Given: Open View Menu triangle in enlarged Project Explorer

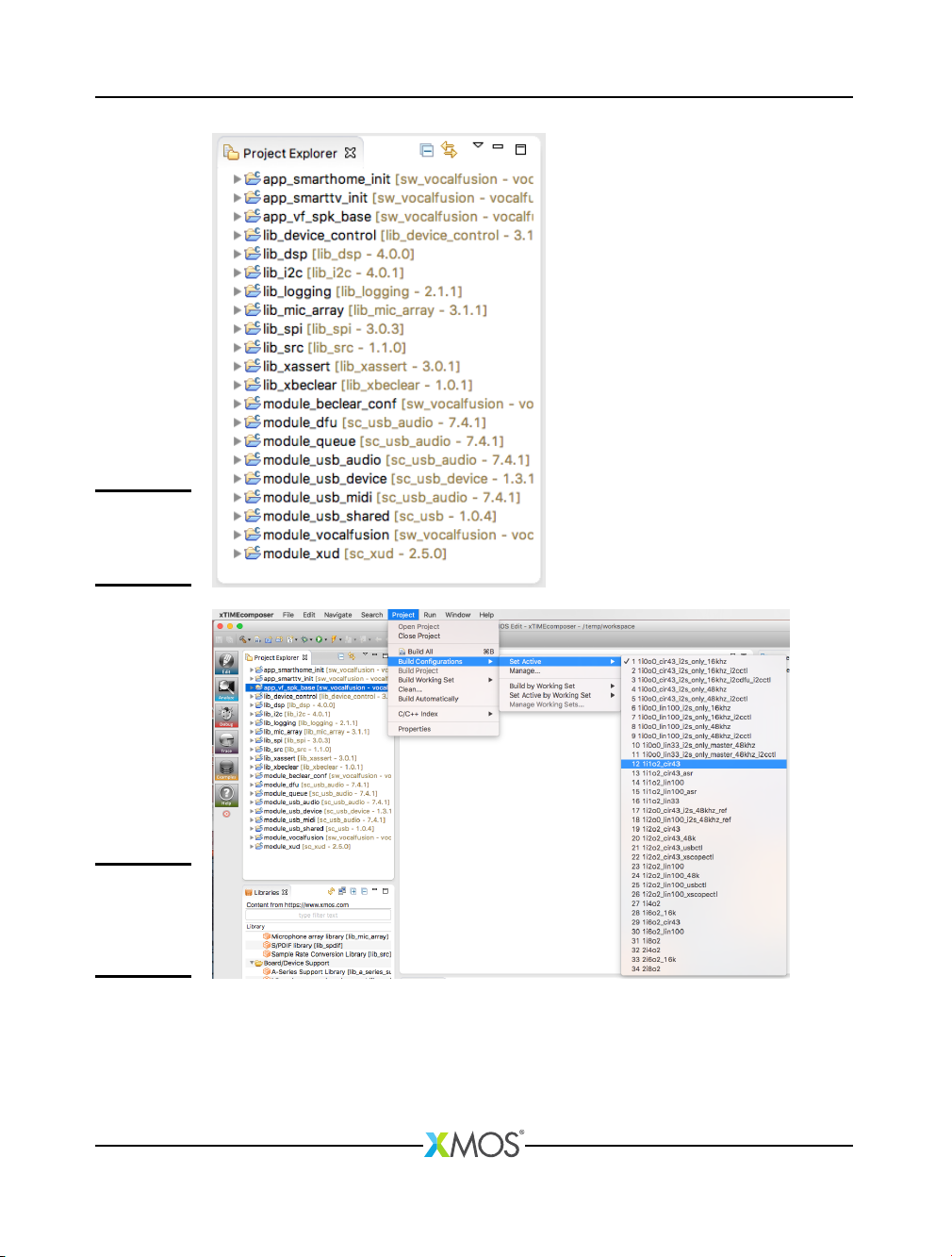Looking at the screenshot, I should click(478, 145).
